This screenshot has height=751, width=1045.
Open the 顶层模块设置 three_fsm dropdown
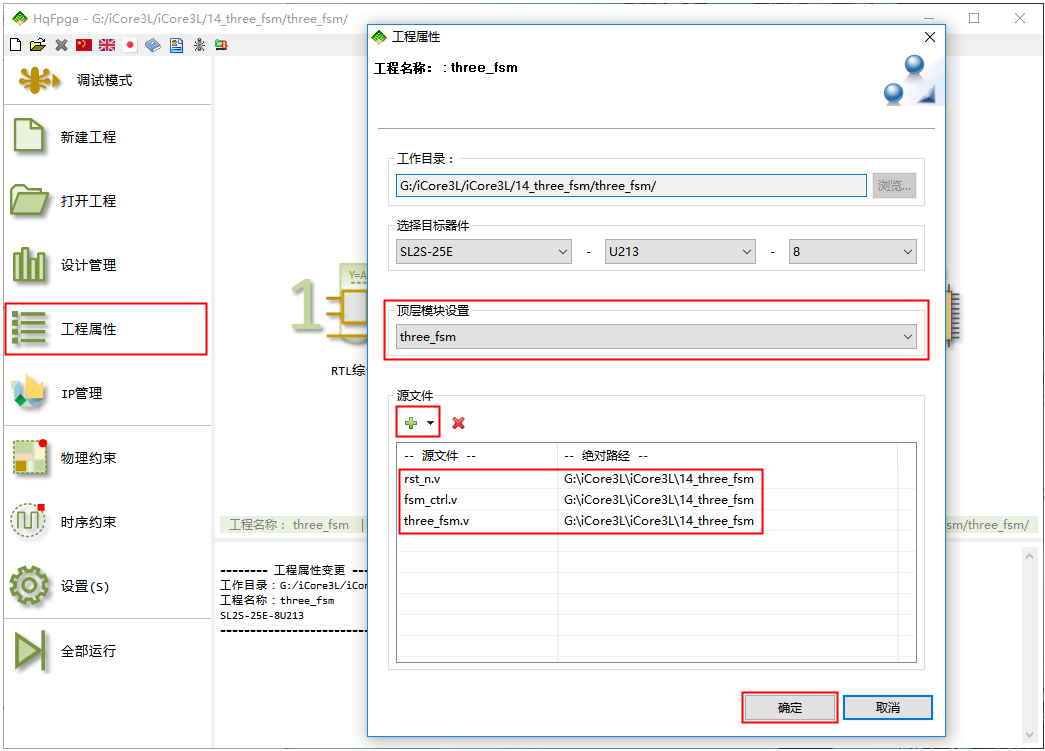coord(656,337)
